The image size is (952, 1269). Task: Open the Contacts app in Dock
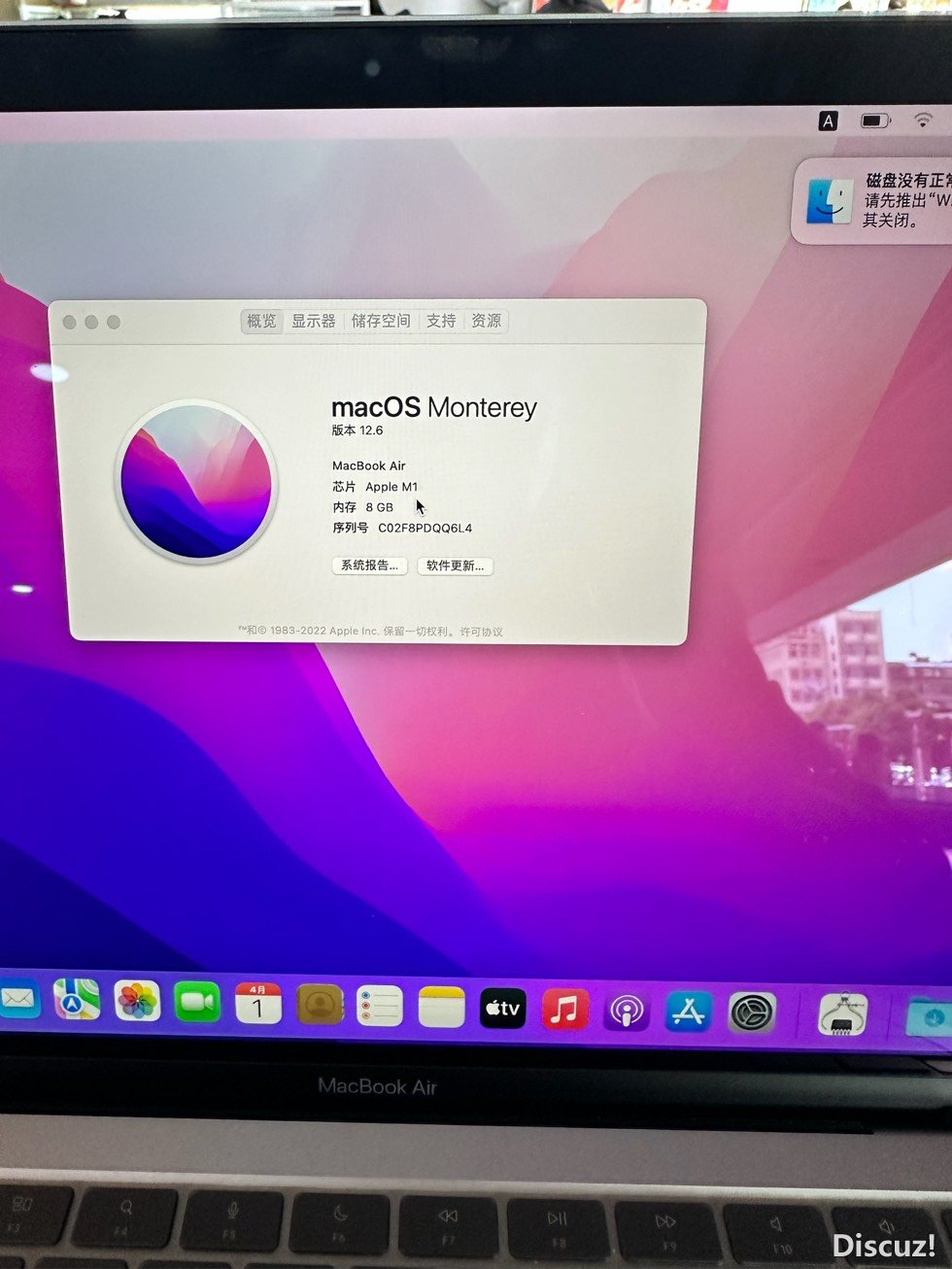320,1005
